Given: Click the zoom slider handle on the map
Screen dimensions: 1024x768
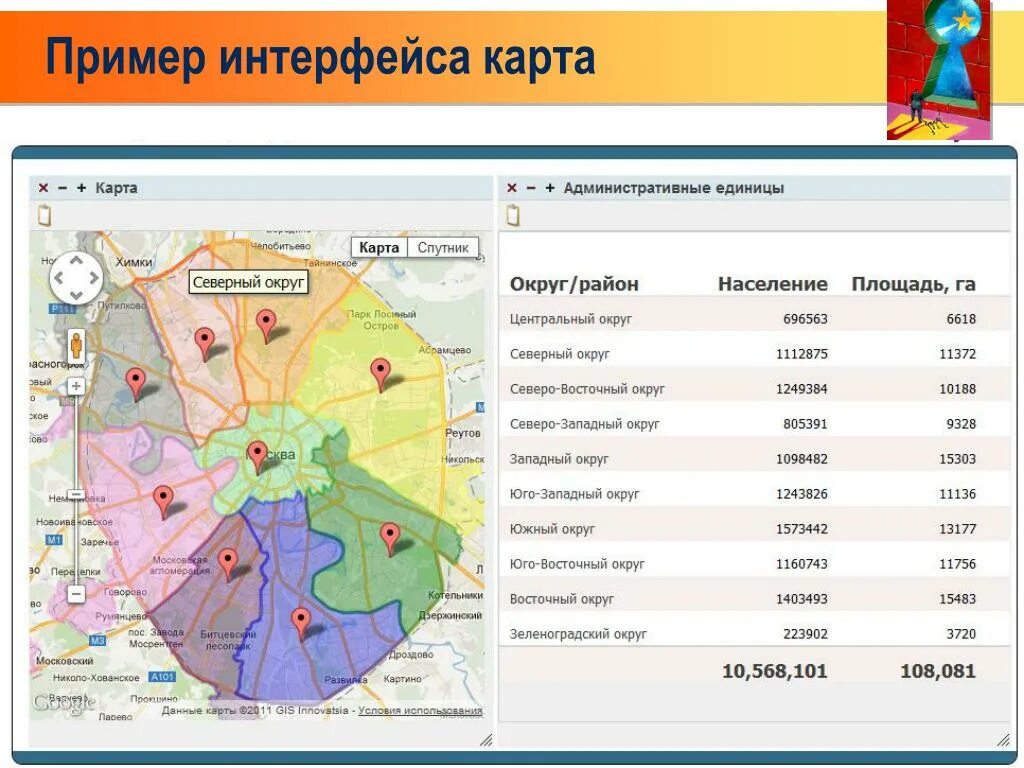Looking at the screenshot, I should [76, 496].
